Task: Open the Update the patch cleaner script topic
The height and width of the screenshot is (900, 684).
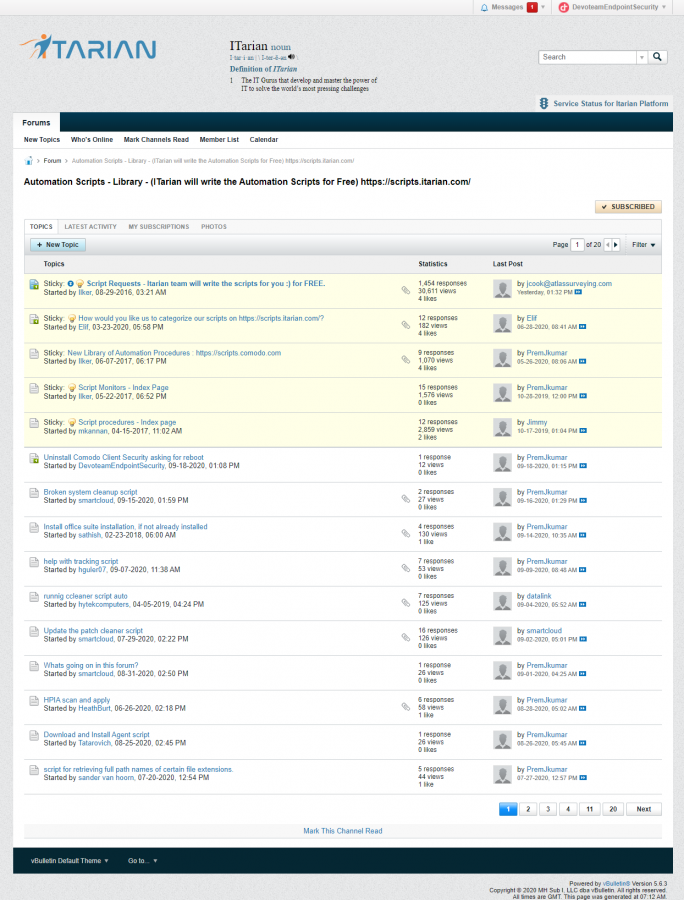Action: pyautogui.click(x=93, y=630)
